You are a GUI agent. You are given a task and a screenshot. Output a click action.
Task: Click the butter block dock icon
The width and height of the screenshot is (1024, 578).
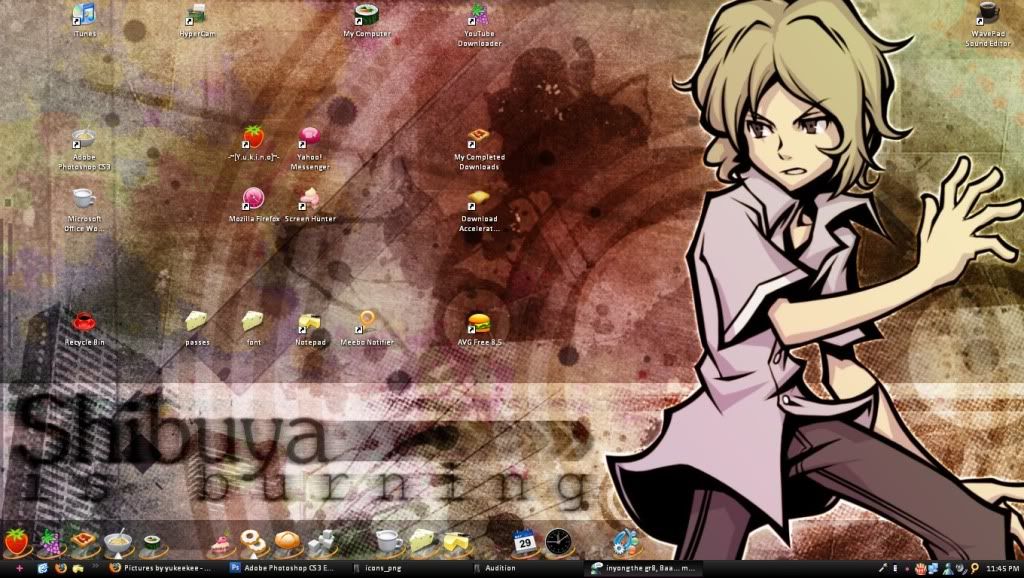point(456,542)
